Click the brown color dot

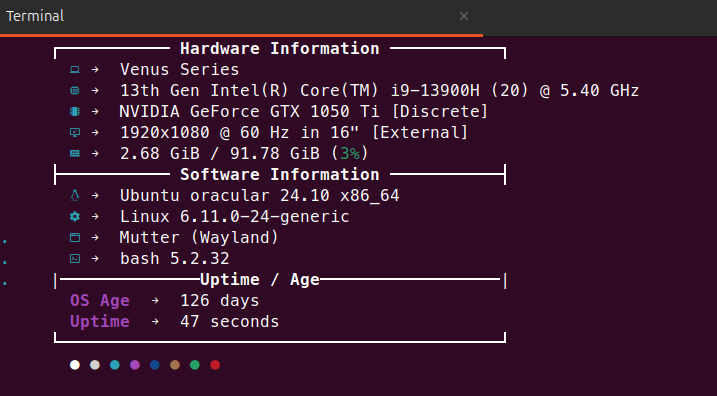tap(175, 365)
